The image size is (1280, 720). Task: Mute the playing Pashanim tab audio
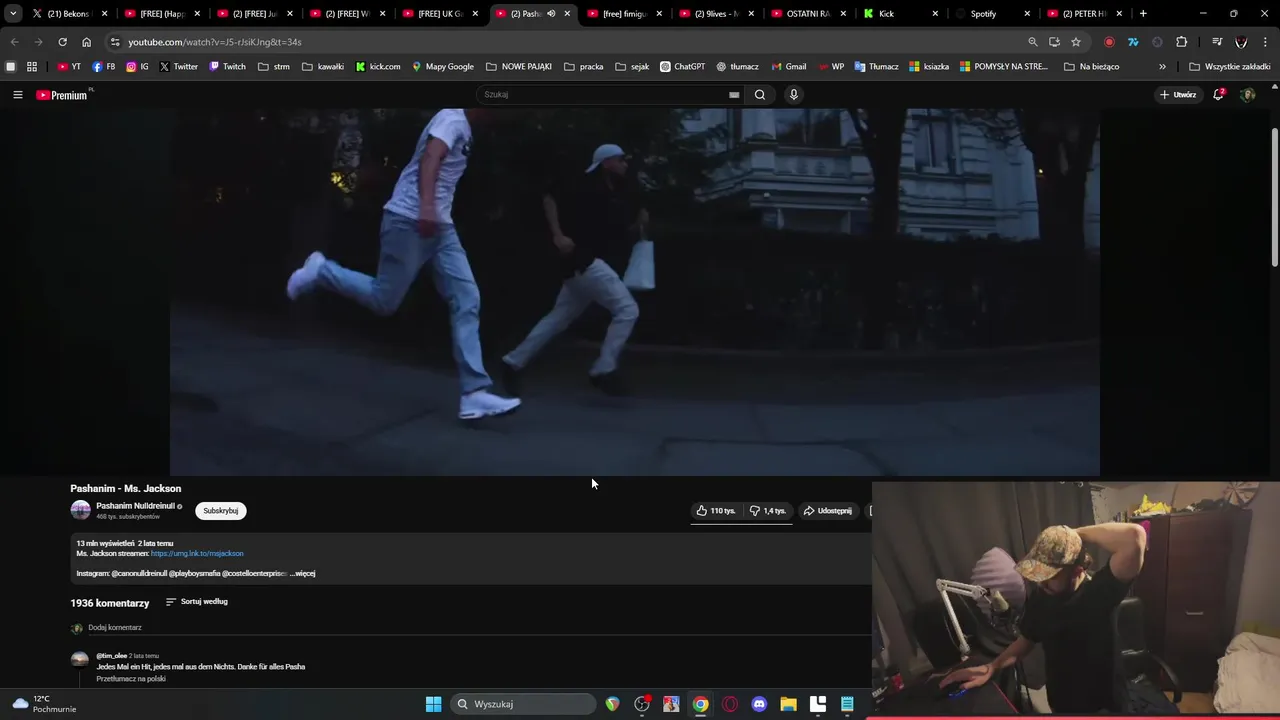coord(551,14)
